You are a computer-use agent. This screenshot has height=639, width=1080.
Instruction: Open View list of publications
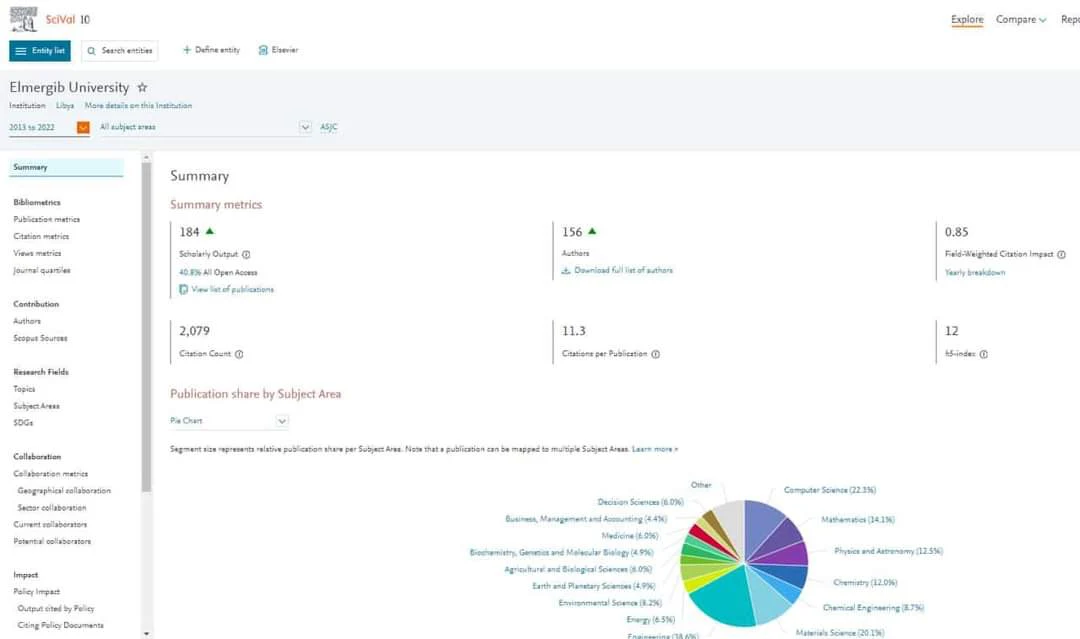[233, 290]
